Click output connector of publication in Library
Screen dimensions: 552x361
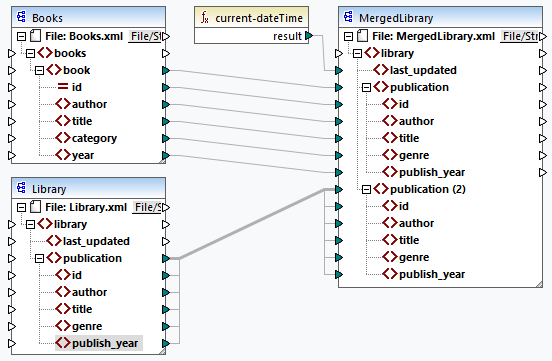pos(166,259)
